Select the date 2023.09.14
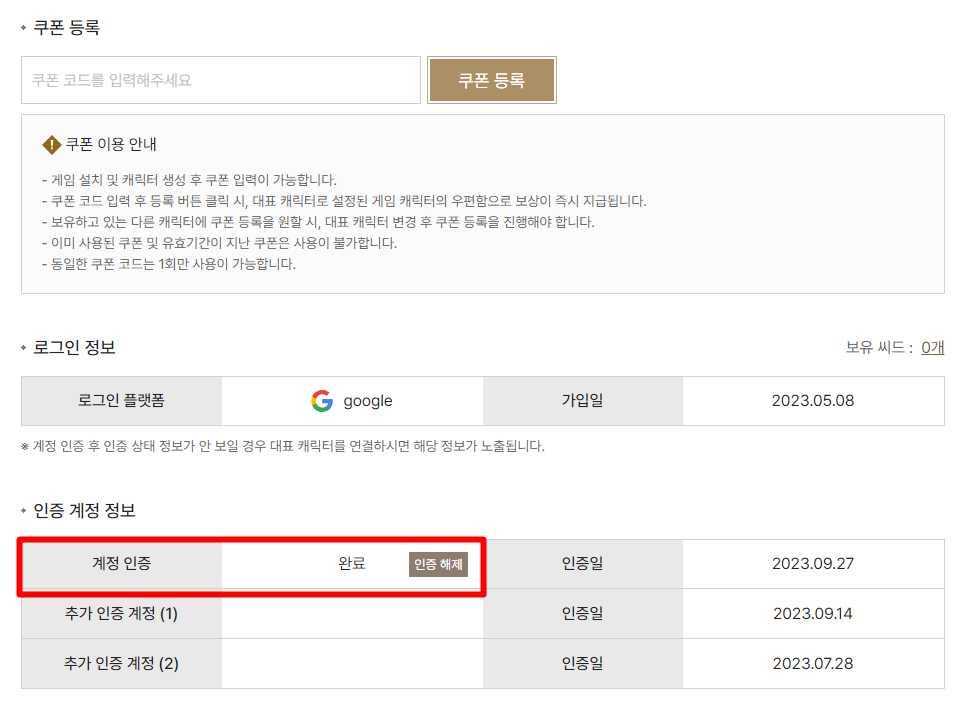 [813, 614]
